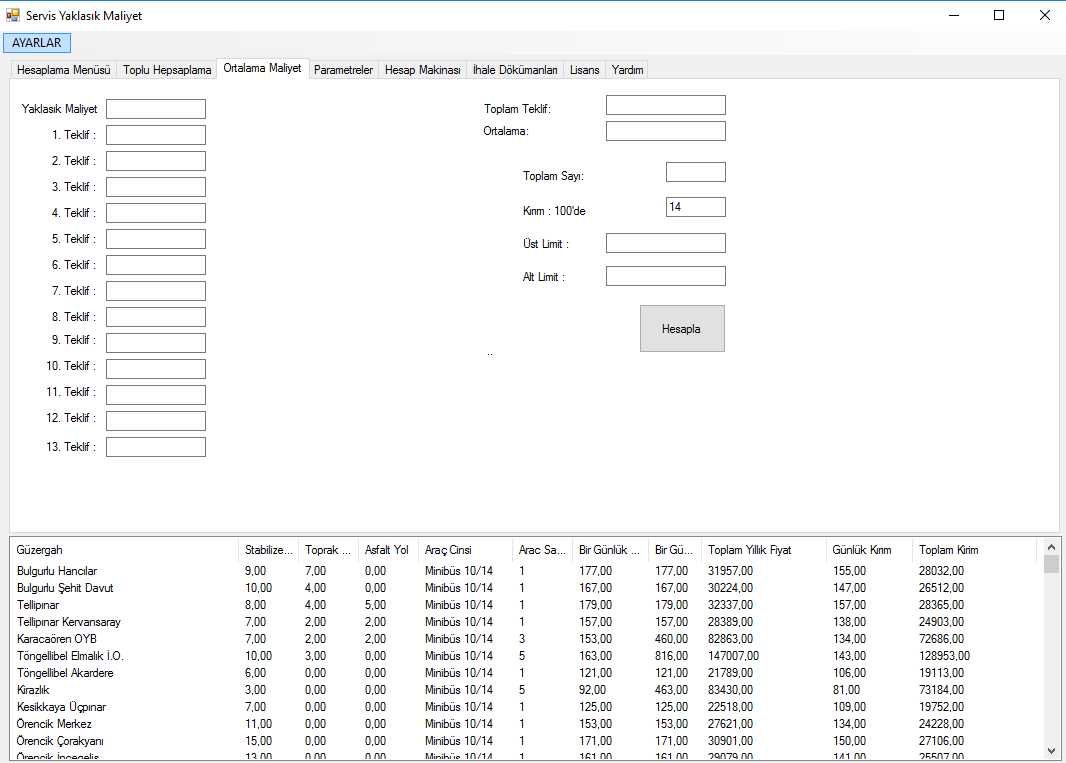Click the 1. Teklif input box

click(156, 135)
